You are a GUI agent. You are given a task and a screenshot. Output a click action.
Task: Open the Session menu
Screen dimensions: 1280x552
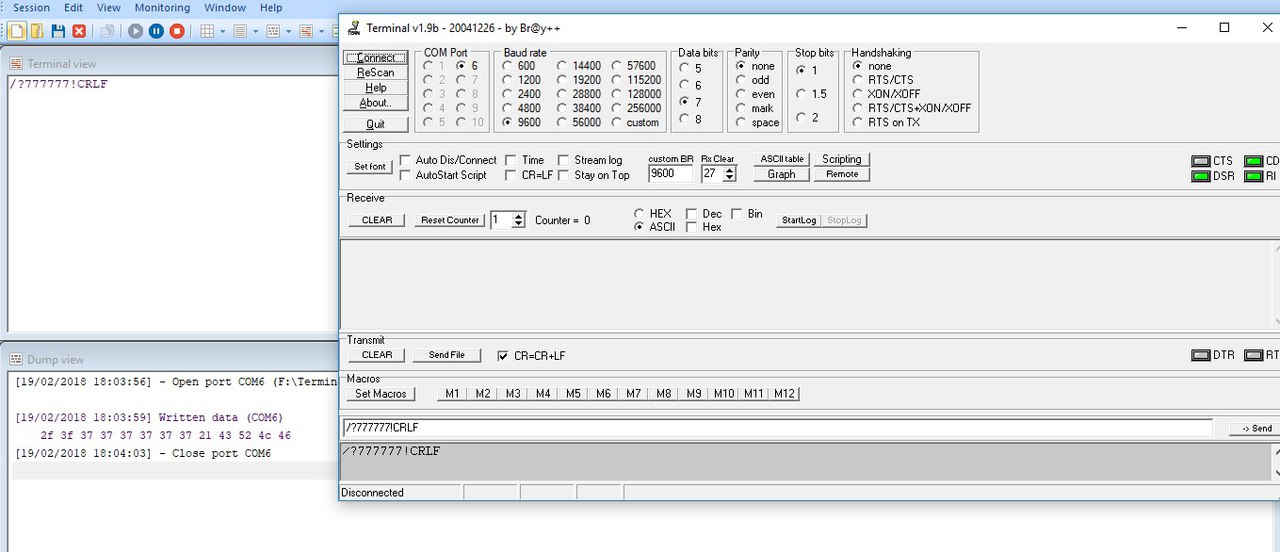[31, 8]
